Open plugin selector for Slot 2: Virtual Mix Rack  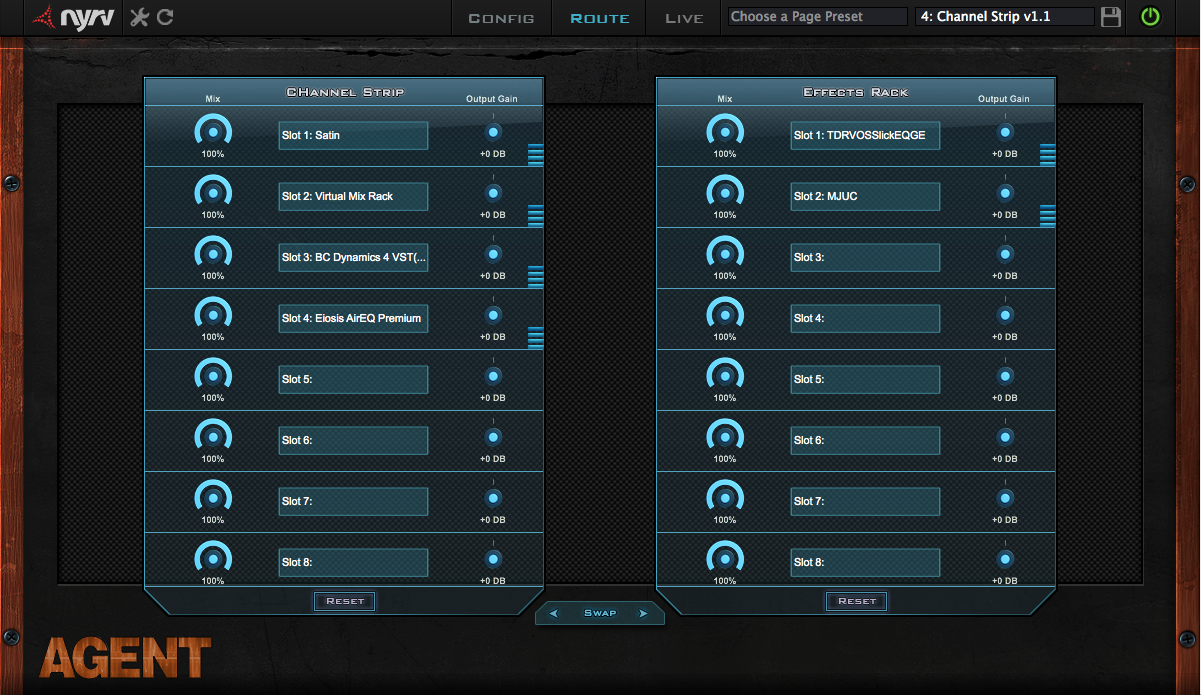pos(353,197)
